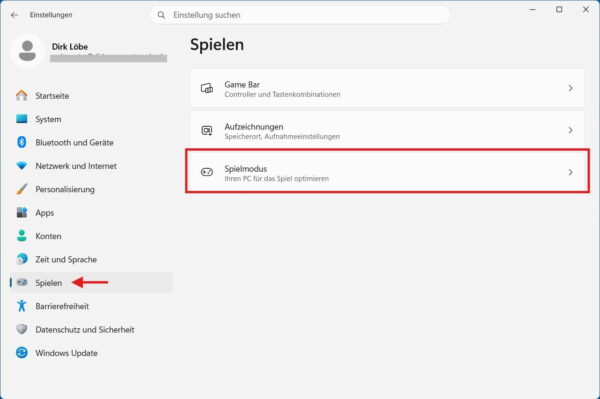The image size is (600, 399).
Task: Click the magnifier icon in search box
Action: click(161, 15)
